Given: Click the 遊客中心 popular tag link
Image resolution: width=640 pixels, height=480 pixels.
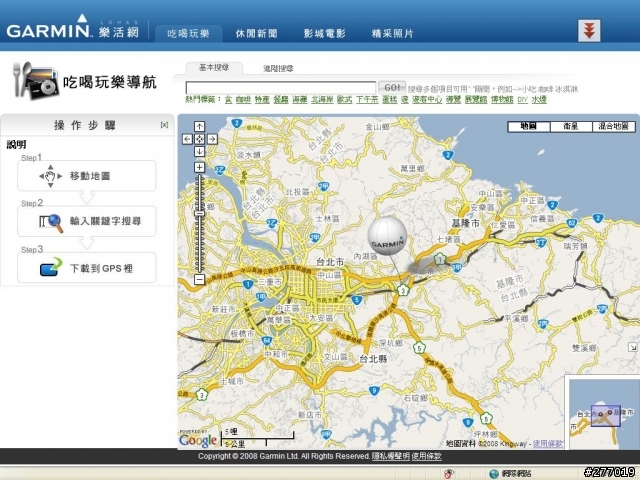Looking at the screenshot, I should point(427,99).
